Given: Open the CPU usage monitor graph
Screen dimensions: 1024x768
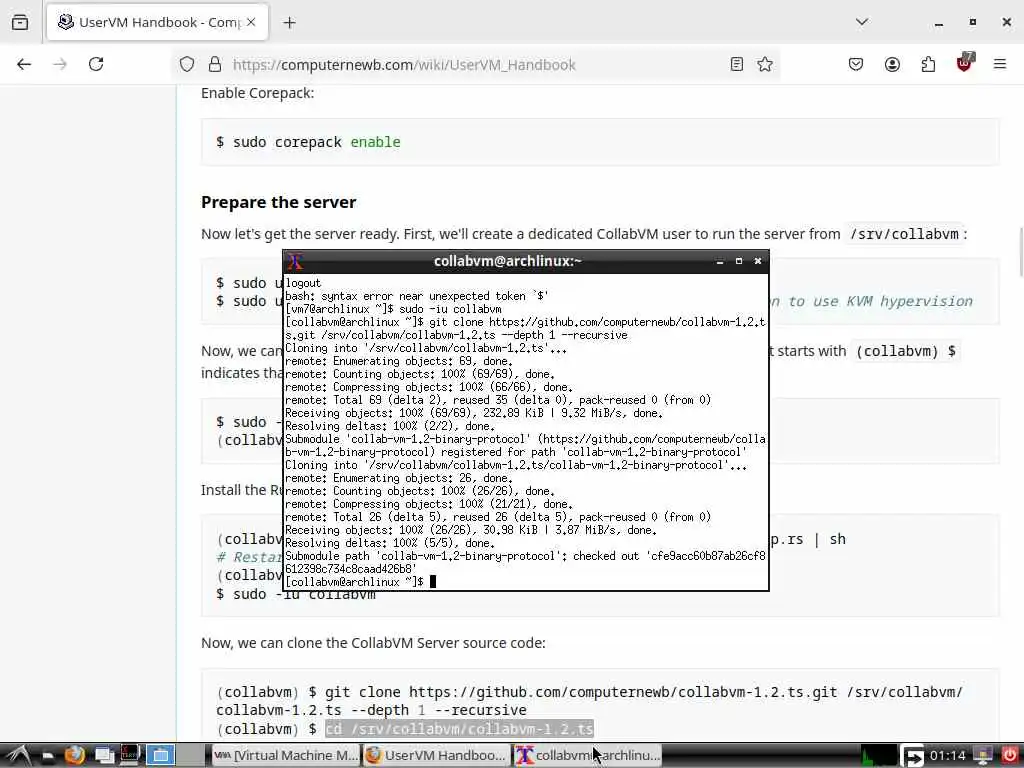Looking at the screenshot, I should (x=878, y=756).
